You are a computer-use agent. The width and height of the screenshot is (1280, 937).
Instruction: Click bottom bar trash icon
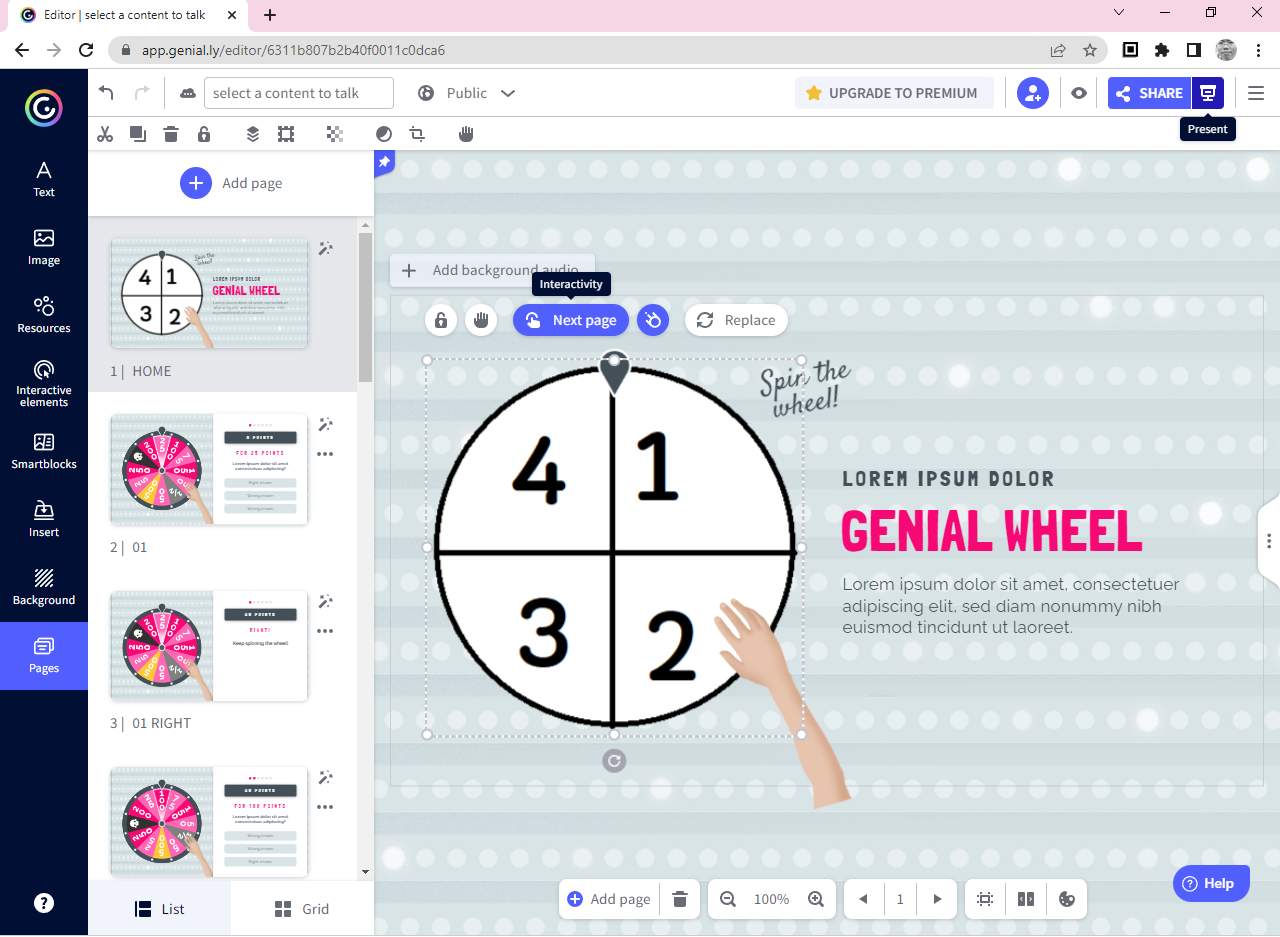click(x=680, y=899)
